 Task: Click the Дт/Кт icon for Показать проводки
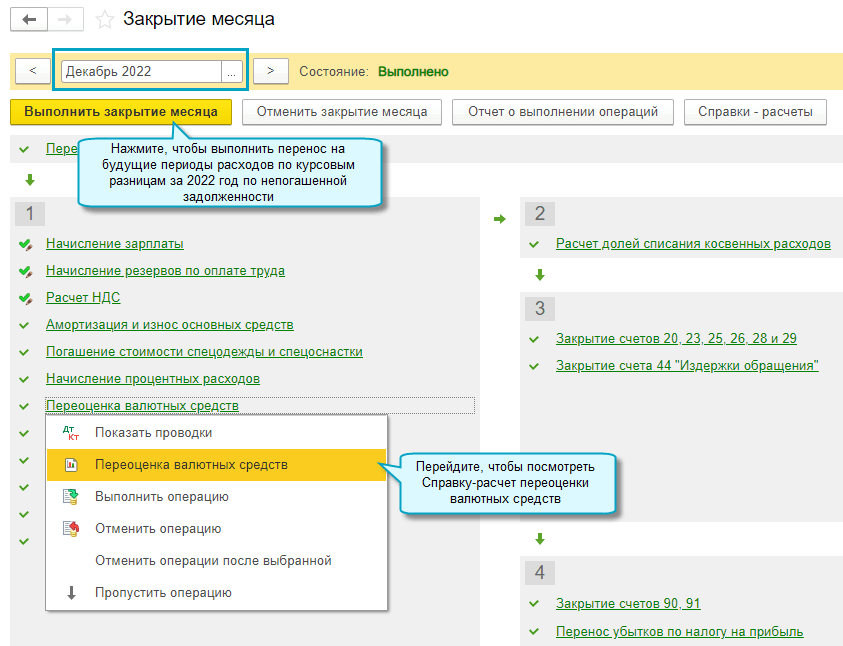[70, 433]
